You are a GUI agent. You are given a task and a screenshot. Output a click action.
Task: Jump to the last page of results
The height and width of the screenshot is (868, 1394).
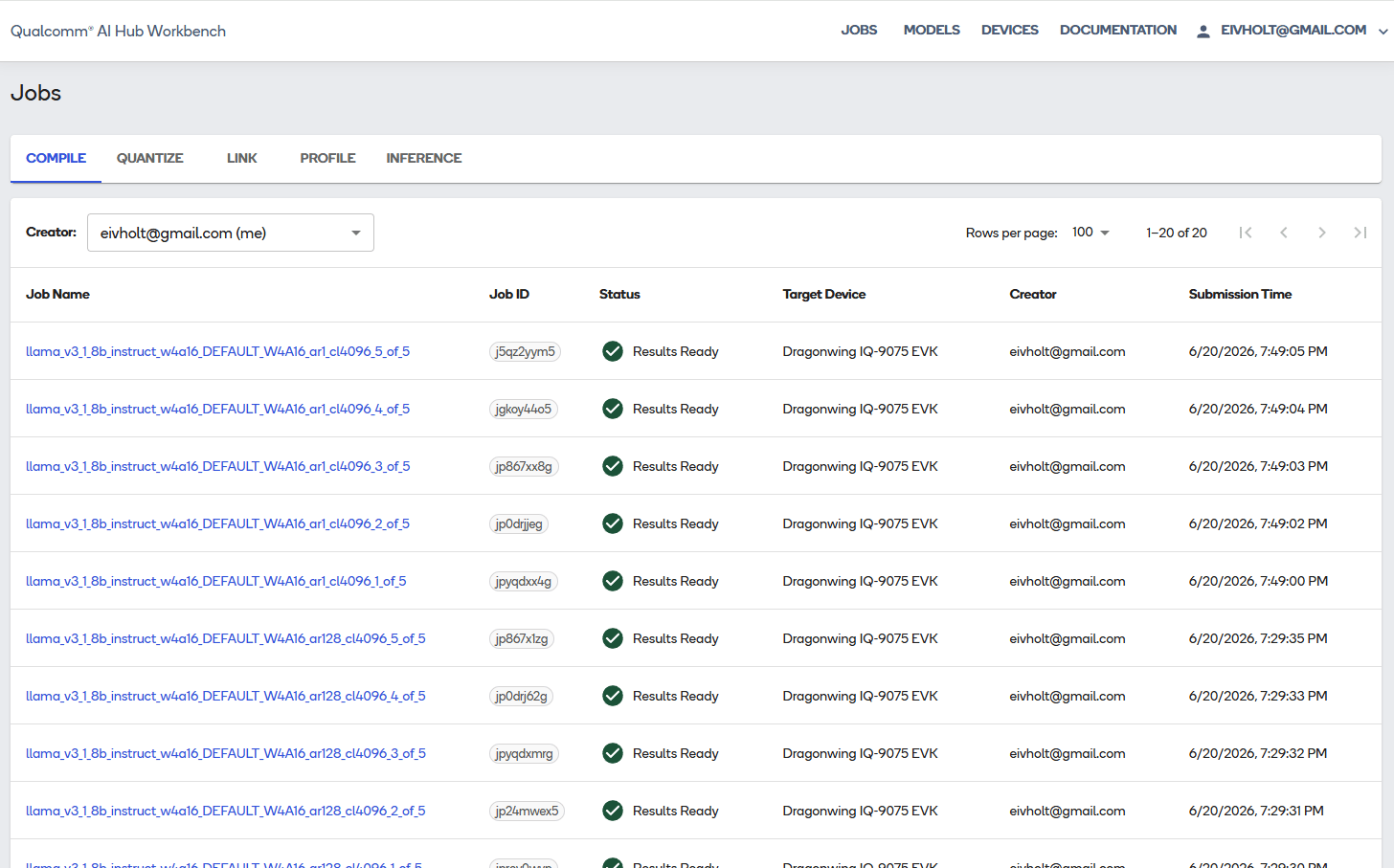coord(1360,233)
